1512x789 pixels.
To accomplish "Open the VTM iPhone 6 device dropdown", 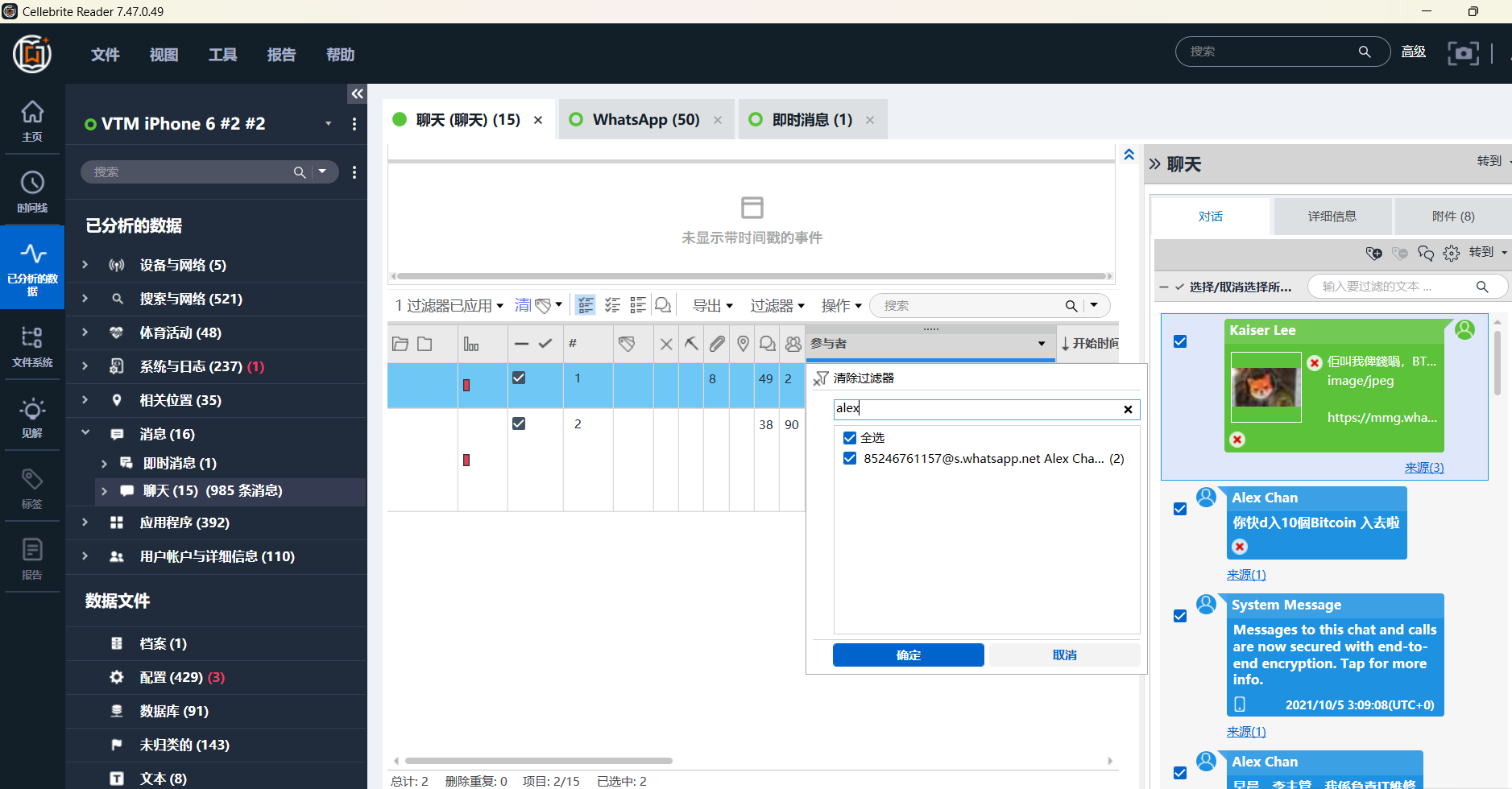I will click(x=328, y=124).
